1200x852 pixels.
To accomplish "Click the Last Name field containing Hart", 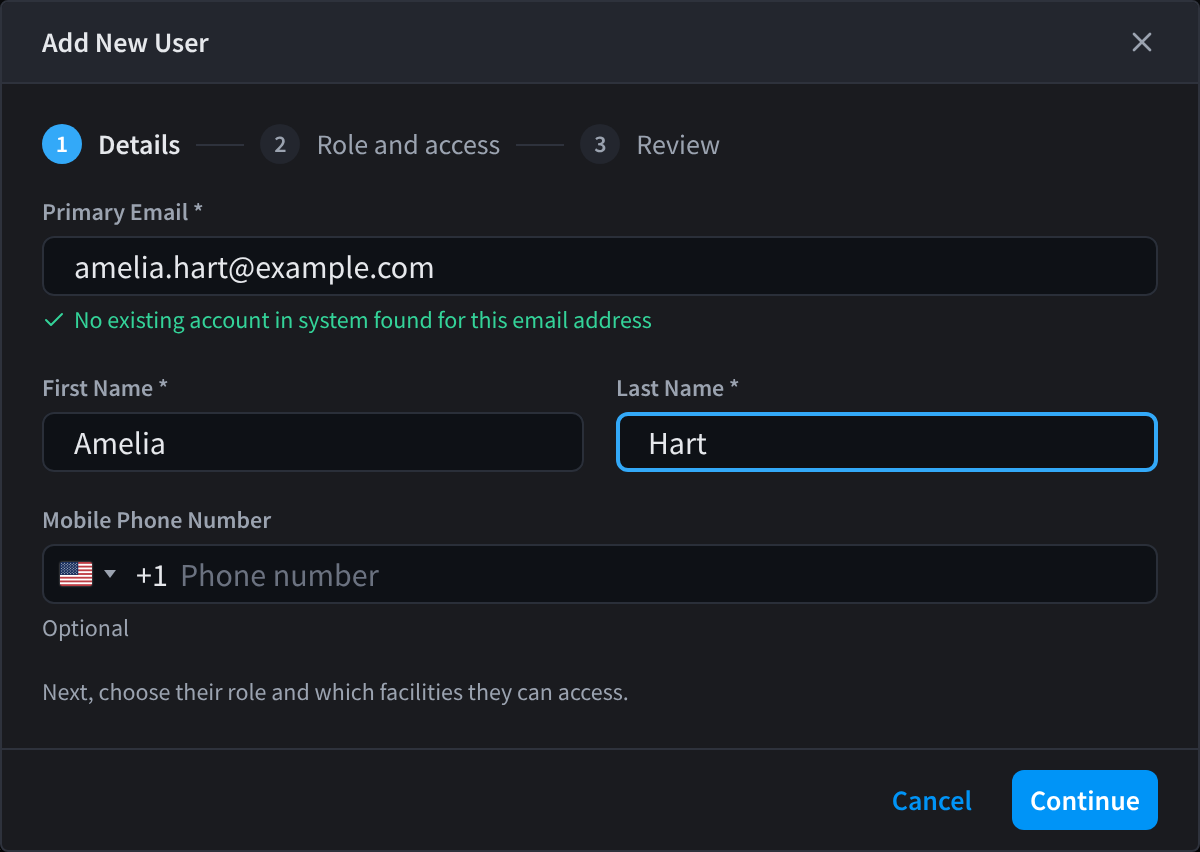I will click(x=887, y=442).
